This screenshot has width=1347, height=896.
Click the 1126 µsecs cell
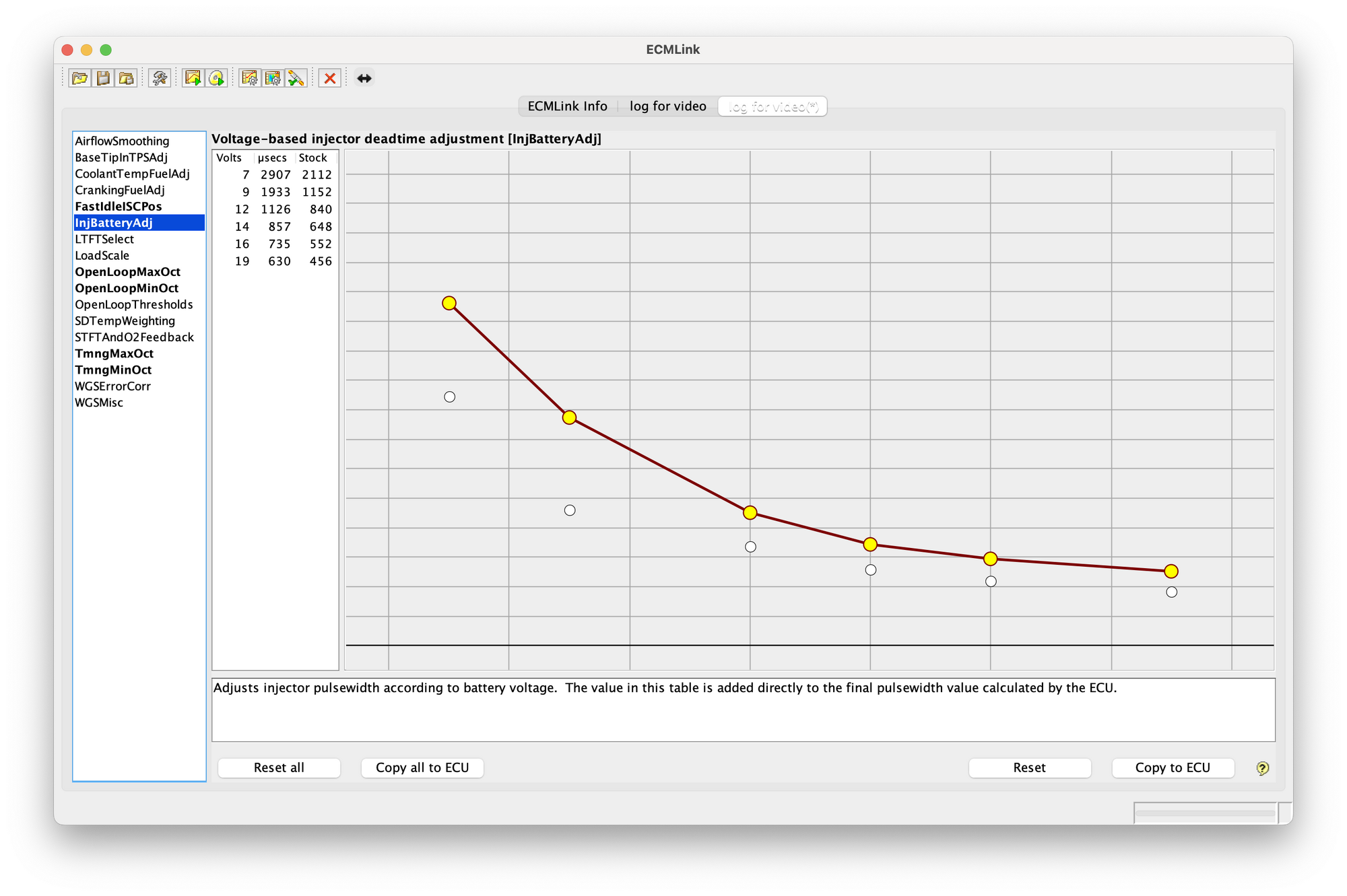pyautogui.click(x=275, y=209)
